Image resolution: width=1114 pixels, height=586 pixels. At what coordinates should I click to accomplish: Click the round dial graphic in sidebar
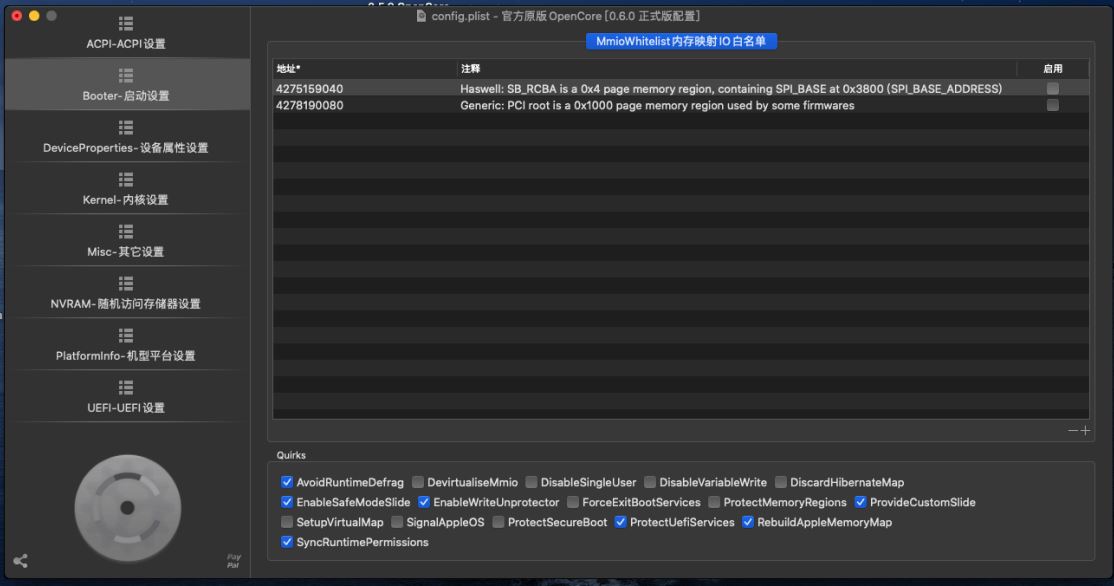click(x=128, y=508)
